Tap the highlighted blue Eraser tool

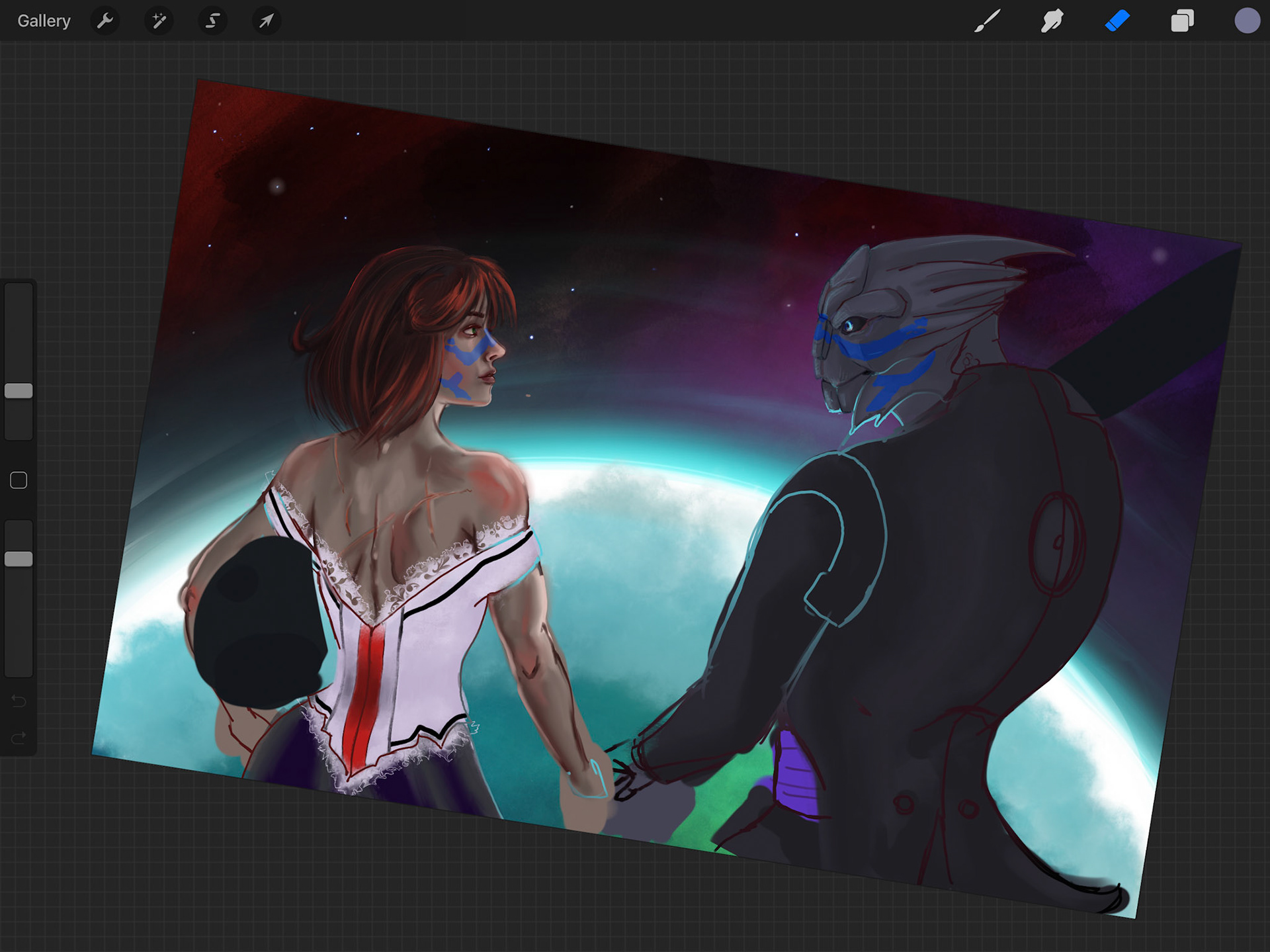pos(1117,21)
